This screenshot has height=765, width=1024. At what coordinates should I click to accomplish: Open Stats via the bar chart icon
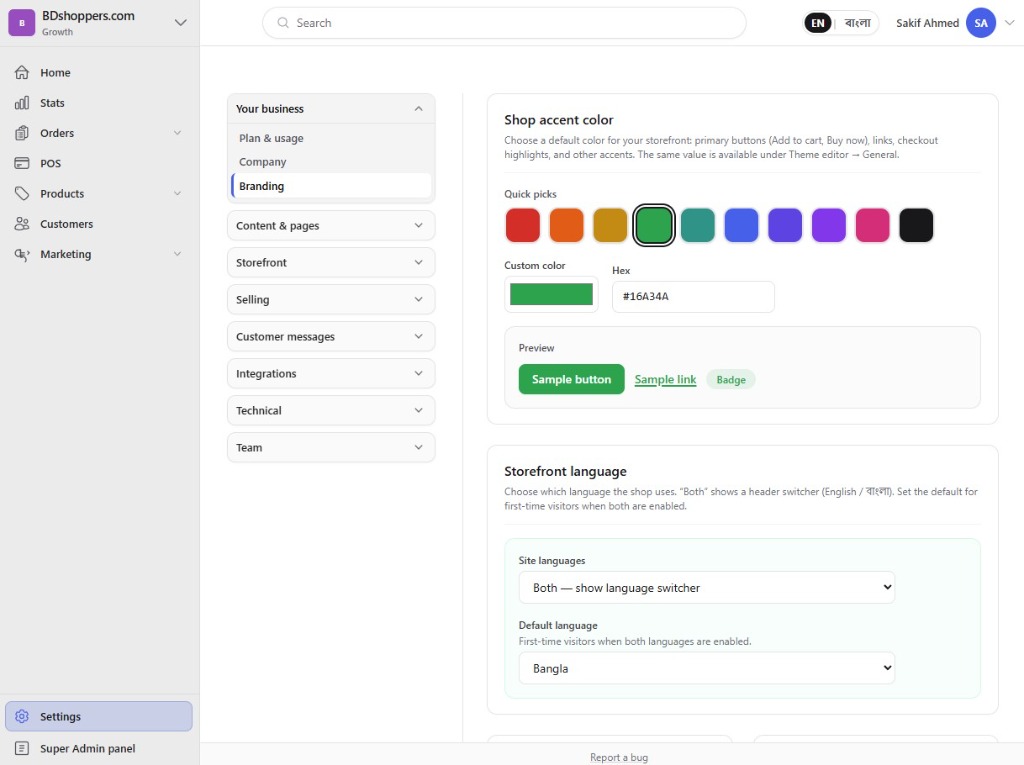(x=22, y=103)
